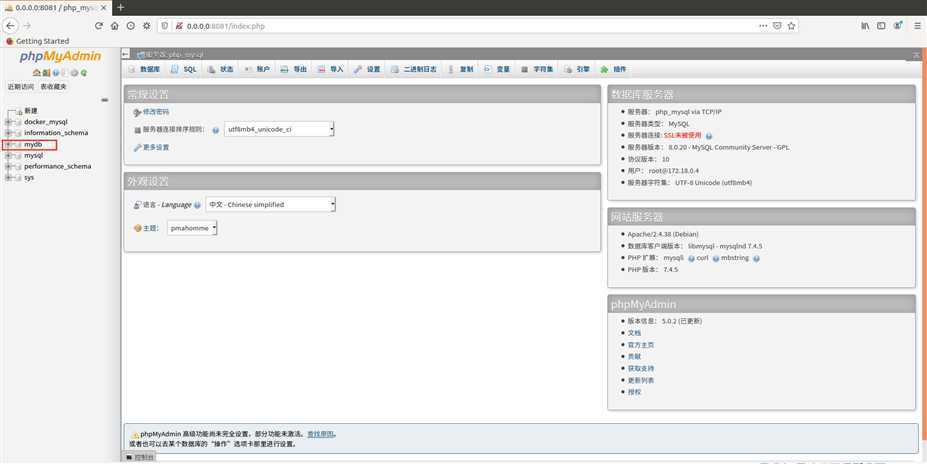Click 获取支持 get support link
Viewport: 927px width, 464px height.
[x=641, y=368]
